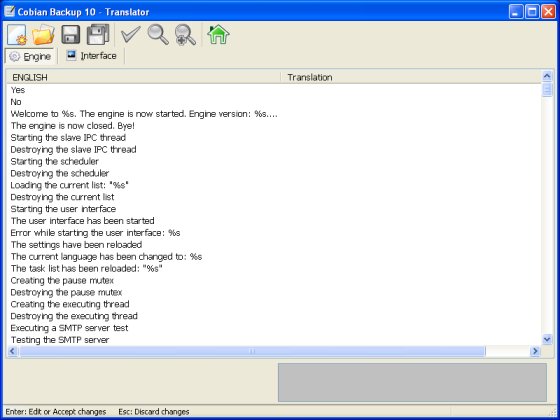560x420 pixels.
Task: Click the horizontal scrollbar left arrow
Action: [x=12, y=351]
